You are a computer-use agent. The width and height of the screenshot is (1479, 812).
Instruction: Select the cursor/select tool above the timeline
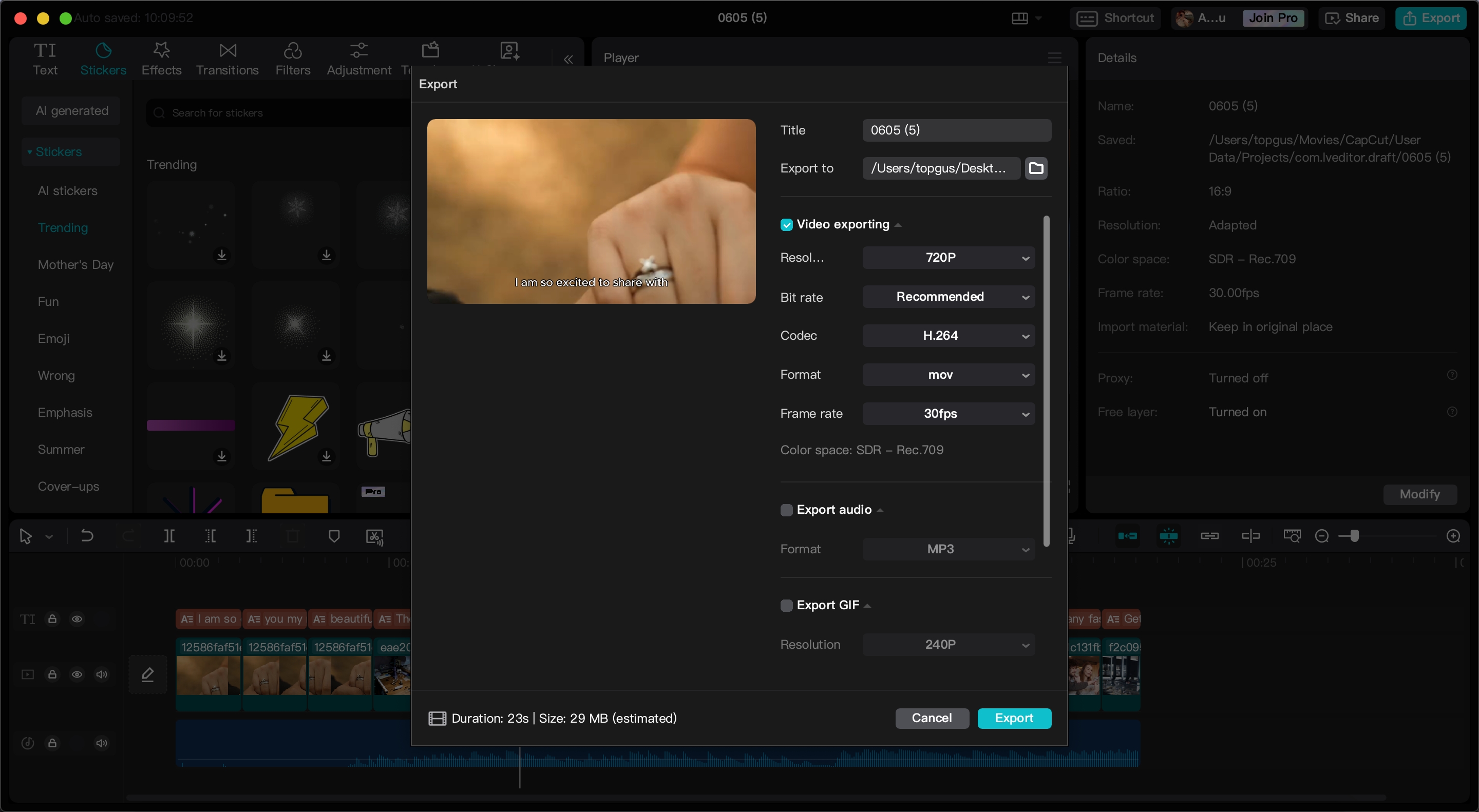(x=25, y=536)
